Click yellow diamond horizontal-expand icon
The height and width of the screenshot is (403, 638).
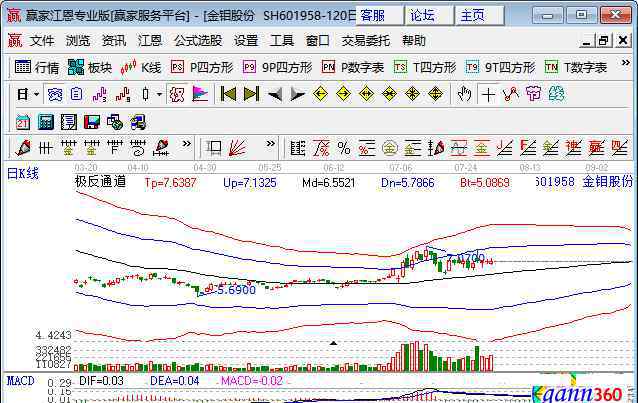click(x=366, y=94)
